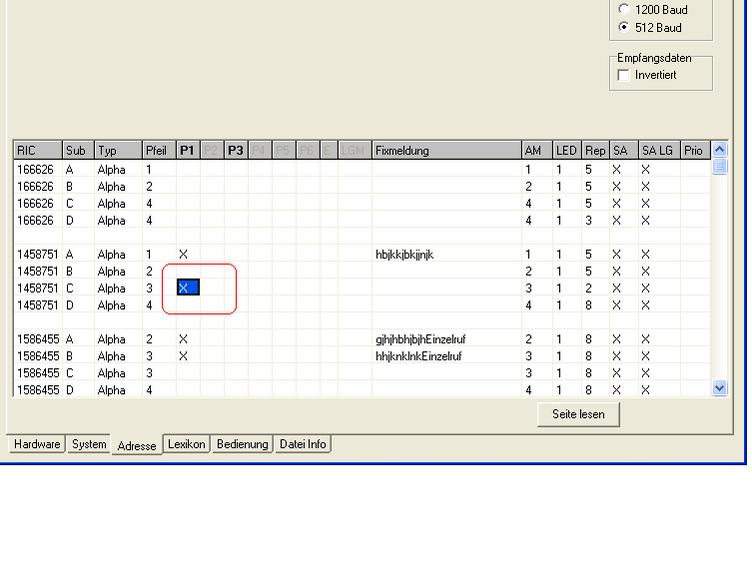Click the RIC column header
Image resolution: width=752 pixels, height=587 pixels.
point(36,151)
